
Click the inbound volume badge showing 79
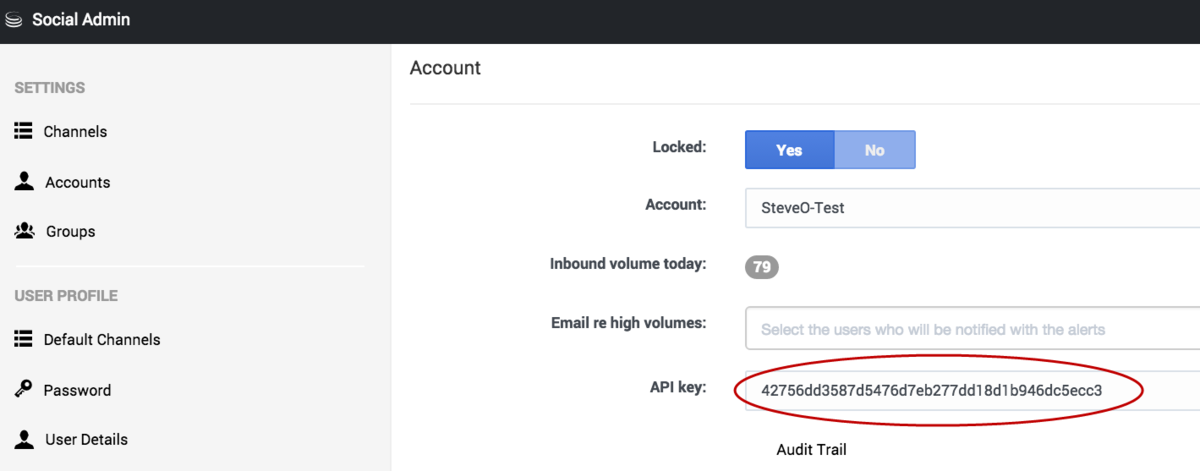coord(762,267)
